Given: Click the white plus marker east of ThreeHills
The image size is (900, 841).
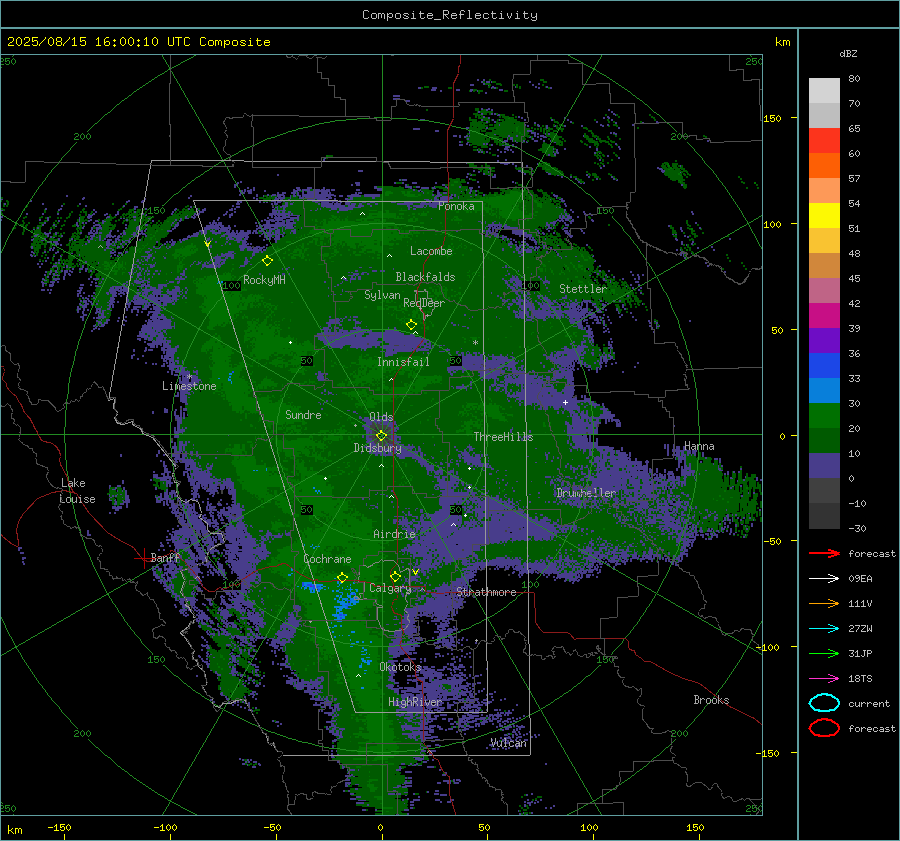Looking at the screenshot, I should point(565,402).
